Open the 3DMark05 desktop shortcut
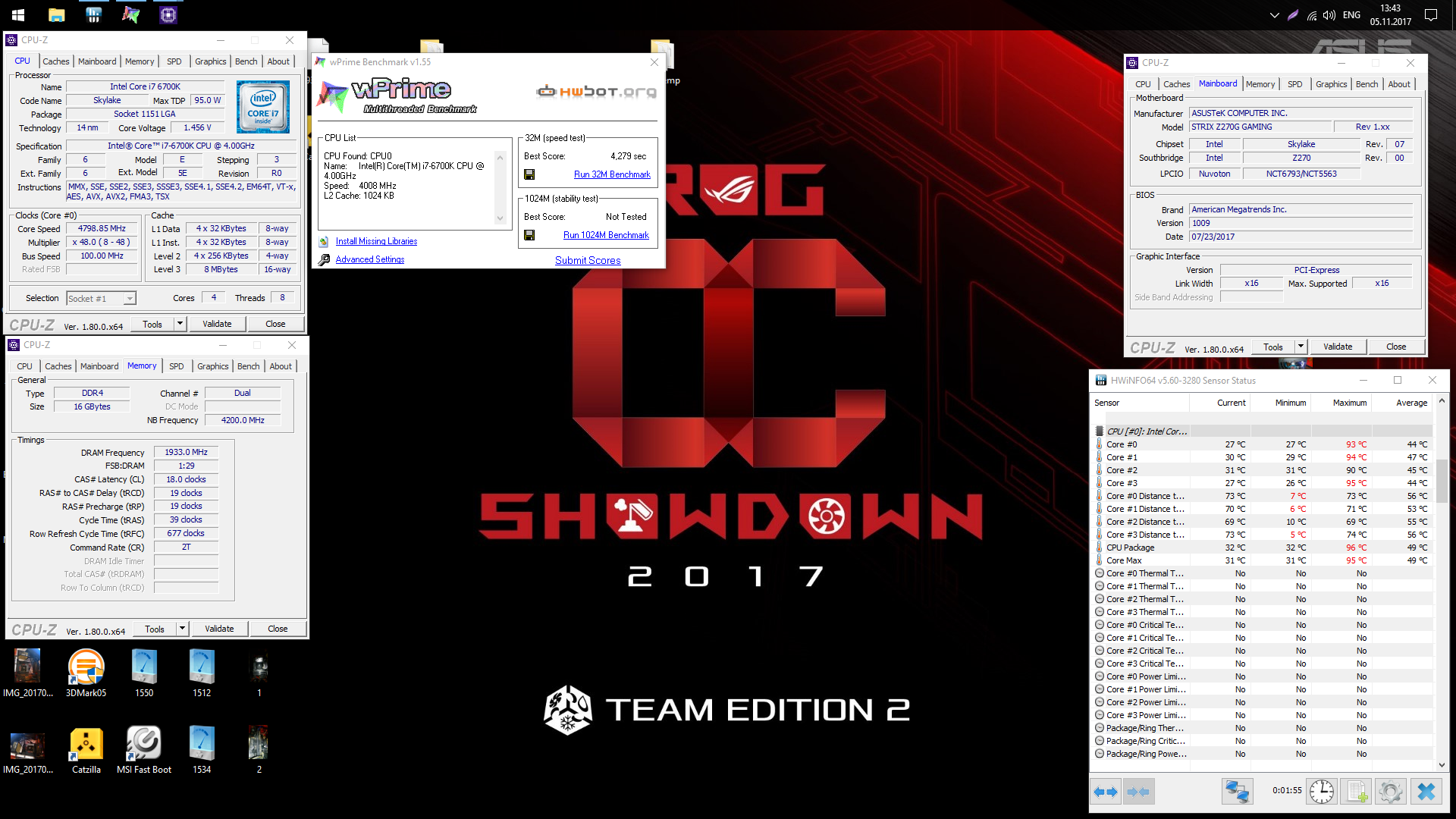 [x=86, y=673]
